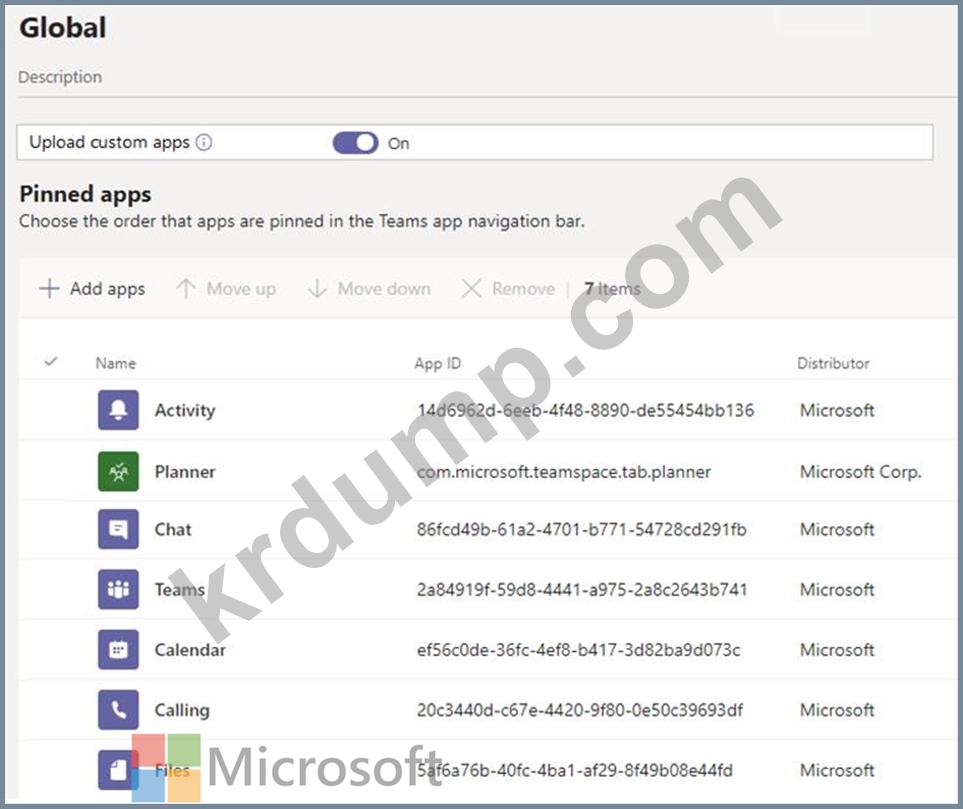Click Move up in the toolbar

click(226, 289)
